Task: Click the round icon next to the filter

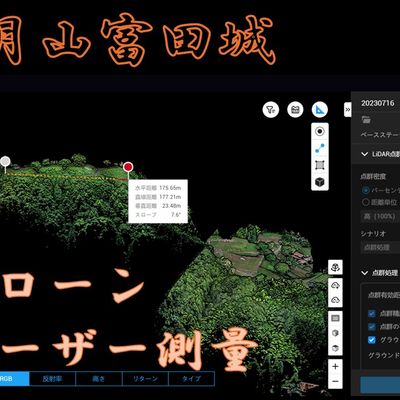Action: tap(295, 110)
